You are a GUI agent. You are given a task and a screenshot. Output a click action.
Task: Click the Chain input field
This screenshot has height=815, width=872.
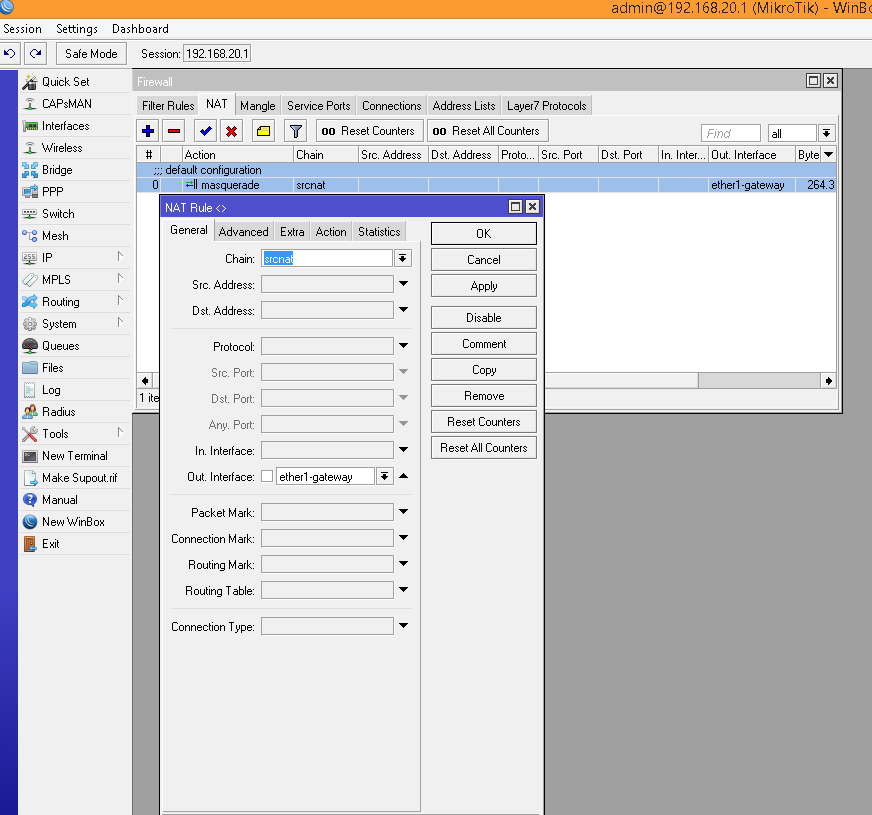click(328, 258)
